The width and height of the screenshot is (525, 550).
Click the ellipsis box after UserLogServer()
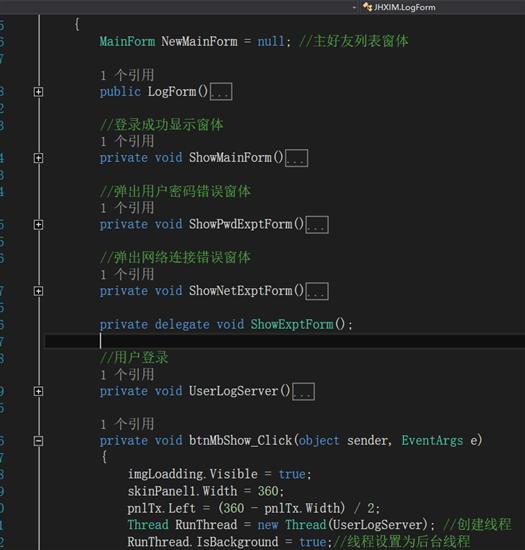(303, 391)
